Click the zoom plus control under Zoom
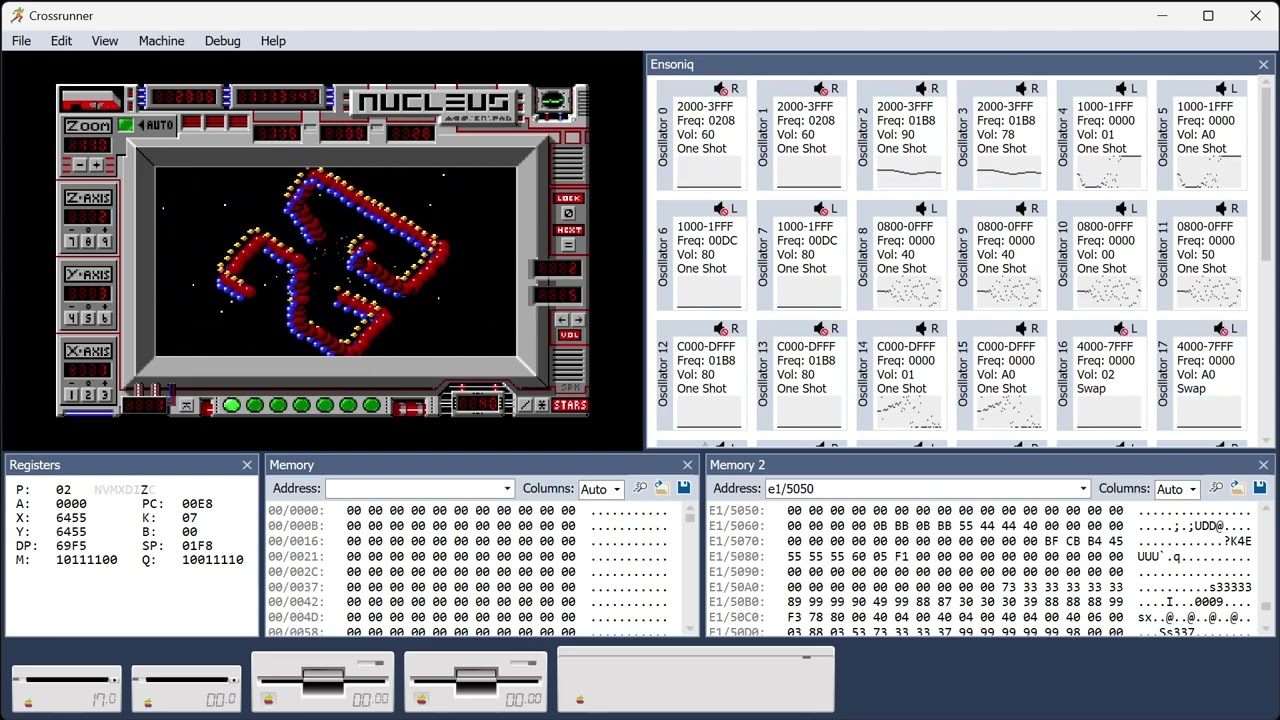This screenshot has width=1280, height=720. (x=96, y=165)
